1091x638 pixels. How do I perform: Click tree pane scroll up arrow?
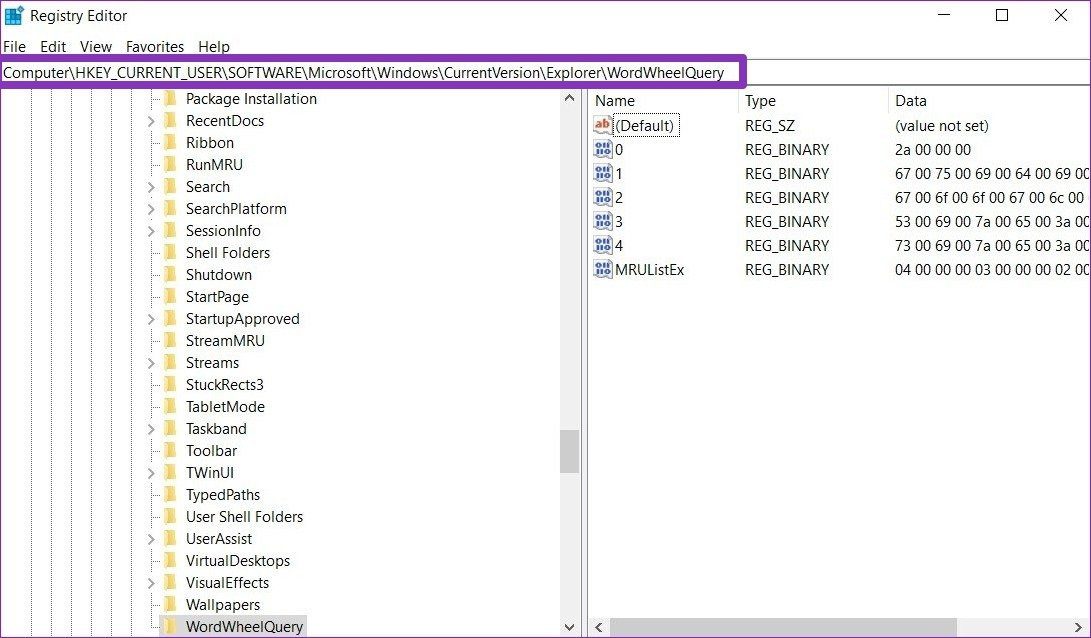pos(569,98)
